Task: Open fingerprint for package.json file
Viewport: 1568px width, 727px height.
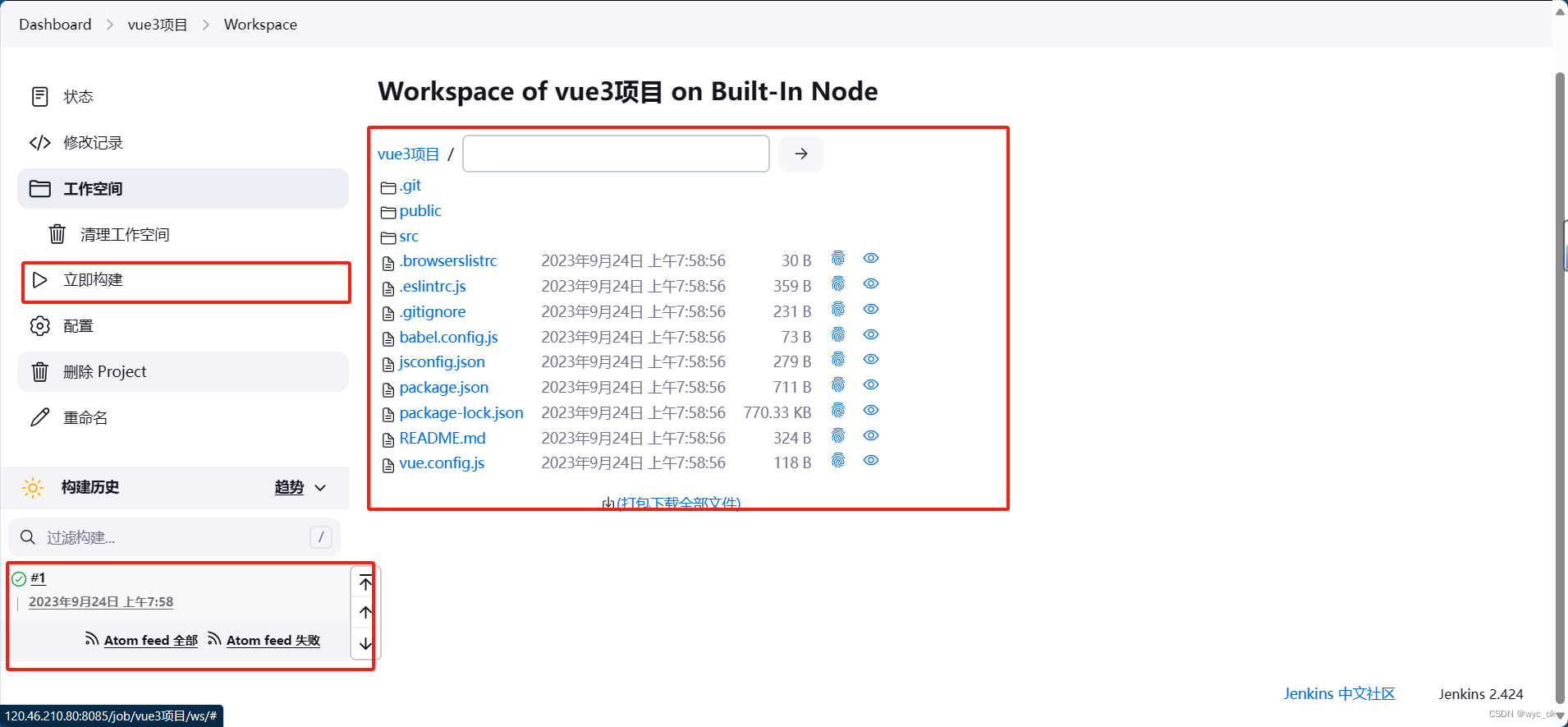Action: (837, 385)
